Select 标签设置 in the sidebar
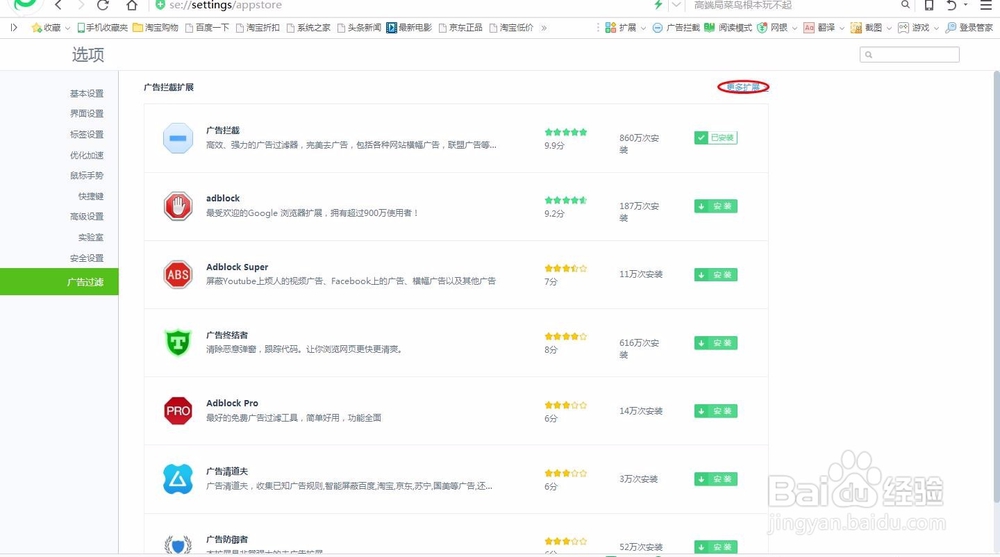Viewport: 1000px width, 557px height. point(87,134)
